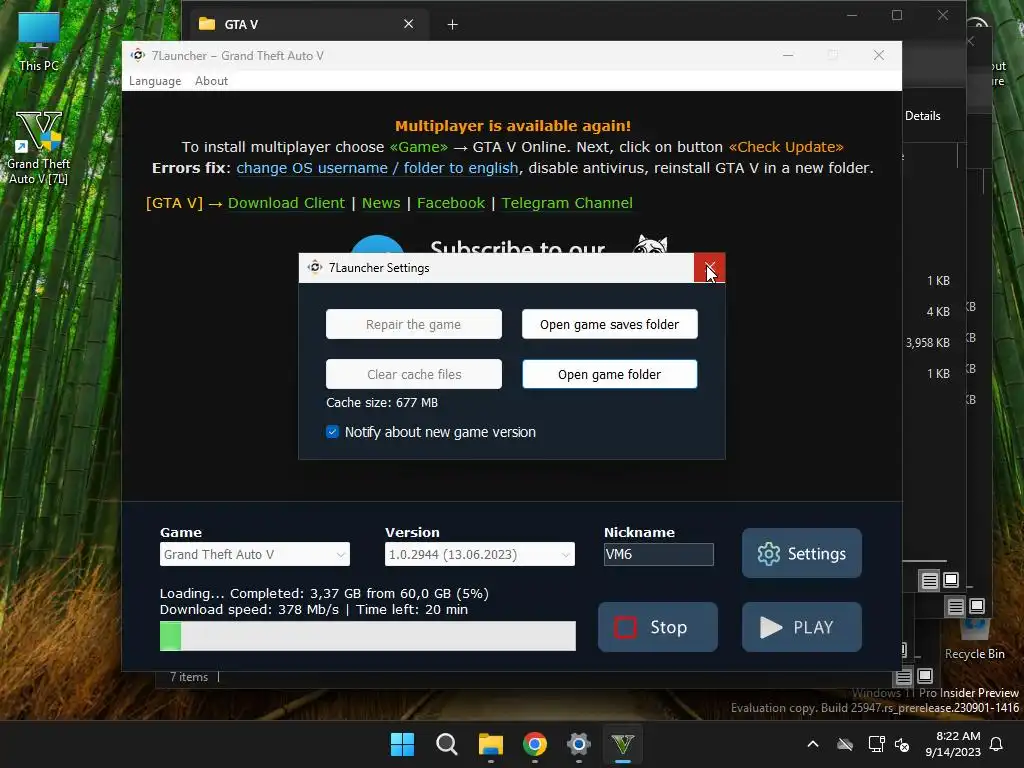Open the notification bell in the taskbar
This screenshot has width=1024, height=768.
997,744
